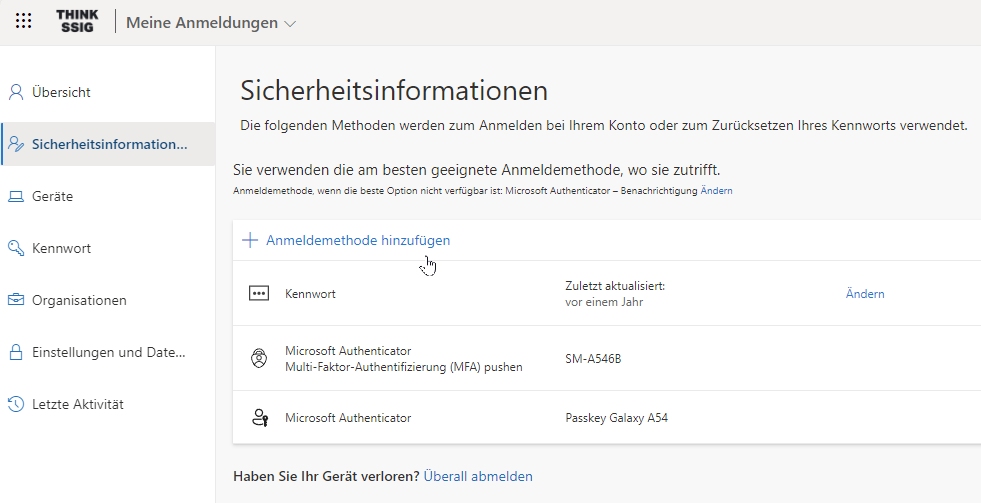This screenshot has height=503, width=981.
Task: Click the Sicherheitsinformationen sidebar icon
Action: point(16,144)
